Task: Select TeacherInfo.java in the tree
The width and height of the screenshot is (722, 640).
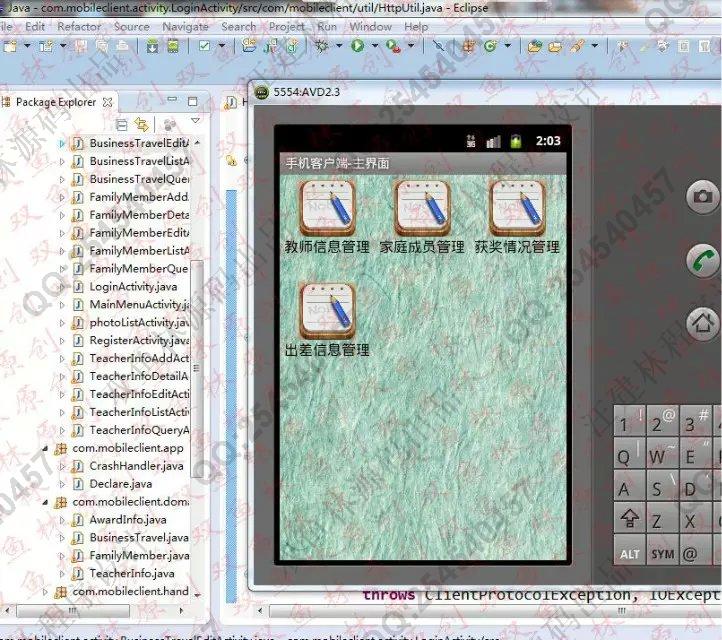Action: (x=132, y=574)
